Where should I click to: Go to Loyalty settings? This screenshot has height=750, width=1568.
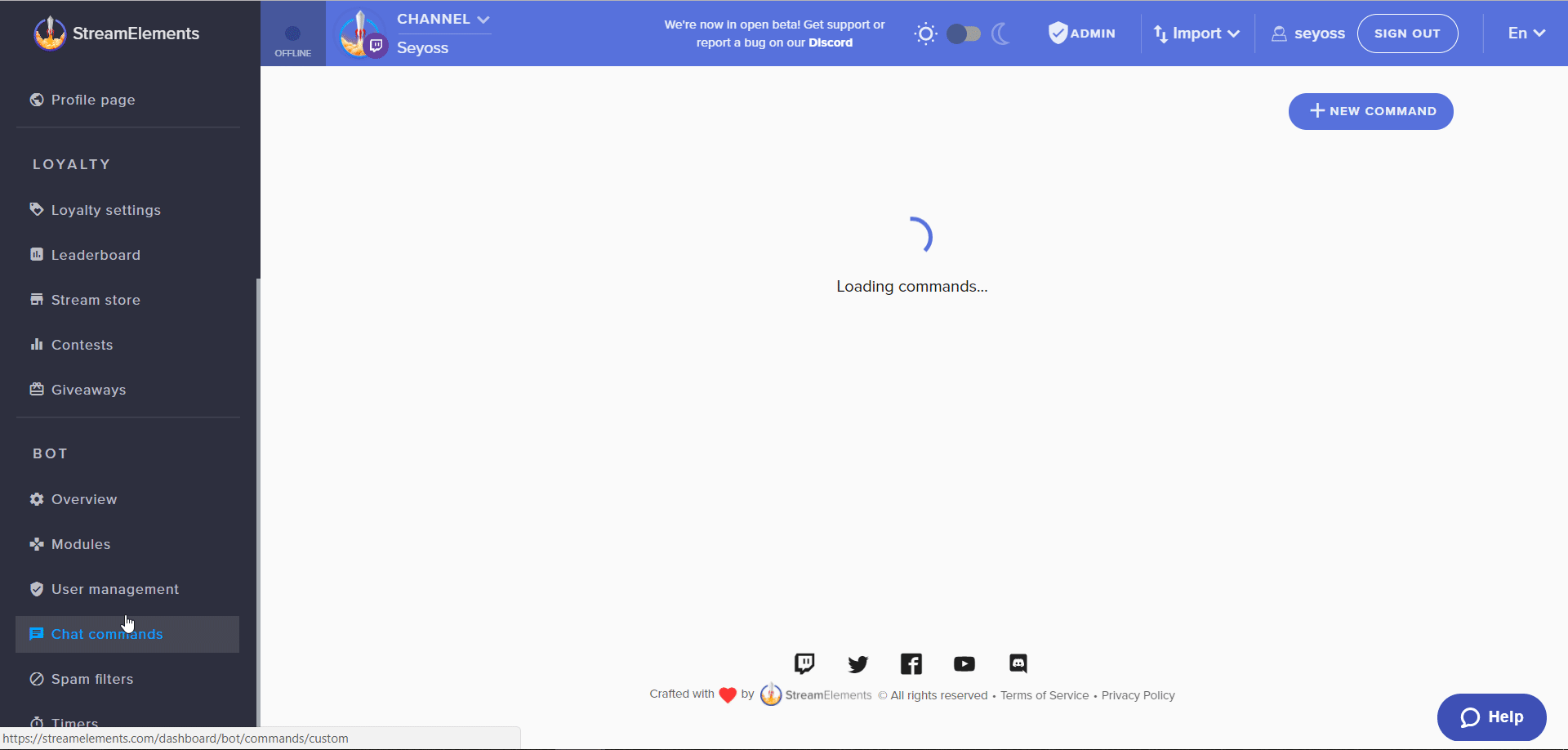(x=127, y=210)
